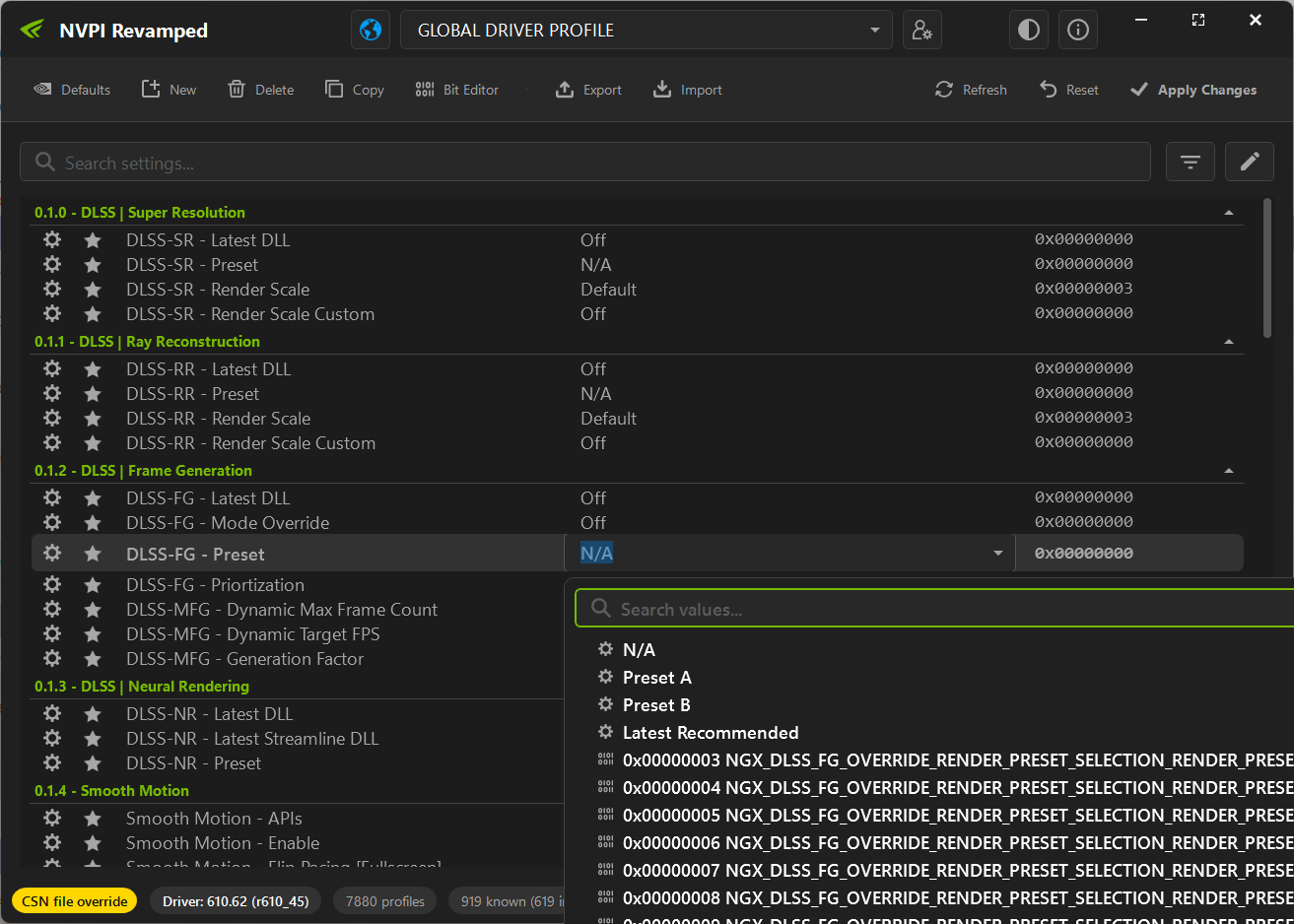1294x924 pixels.
Task: Click the 0.1.3 DLSS Neural Rendering header
Action: (142, 687)
